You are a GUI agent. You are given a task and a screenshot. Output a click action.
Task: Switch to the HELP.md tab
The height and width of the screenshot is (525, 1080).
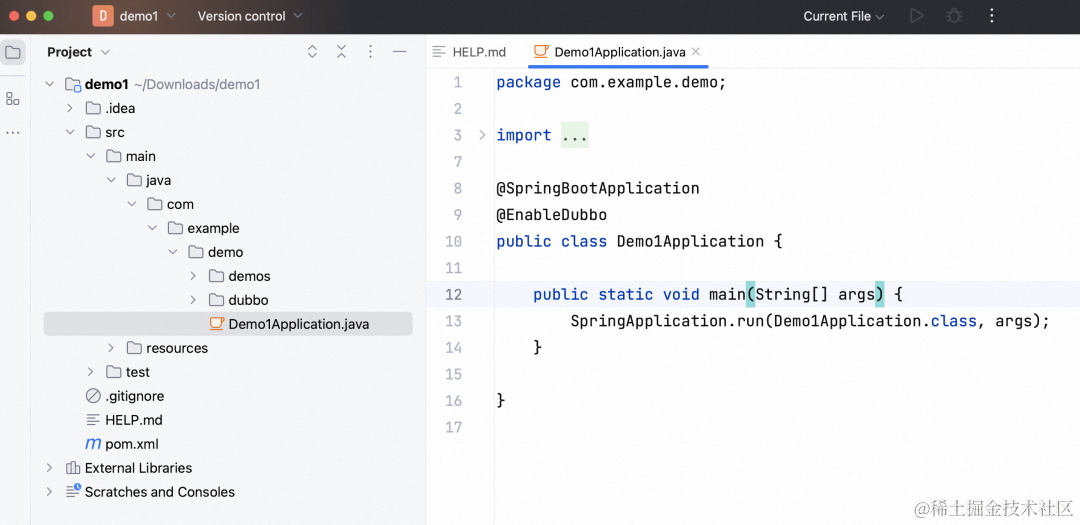470,52
